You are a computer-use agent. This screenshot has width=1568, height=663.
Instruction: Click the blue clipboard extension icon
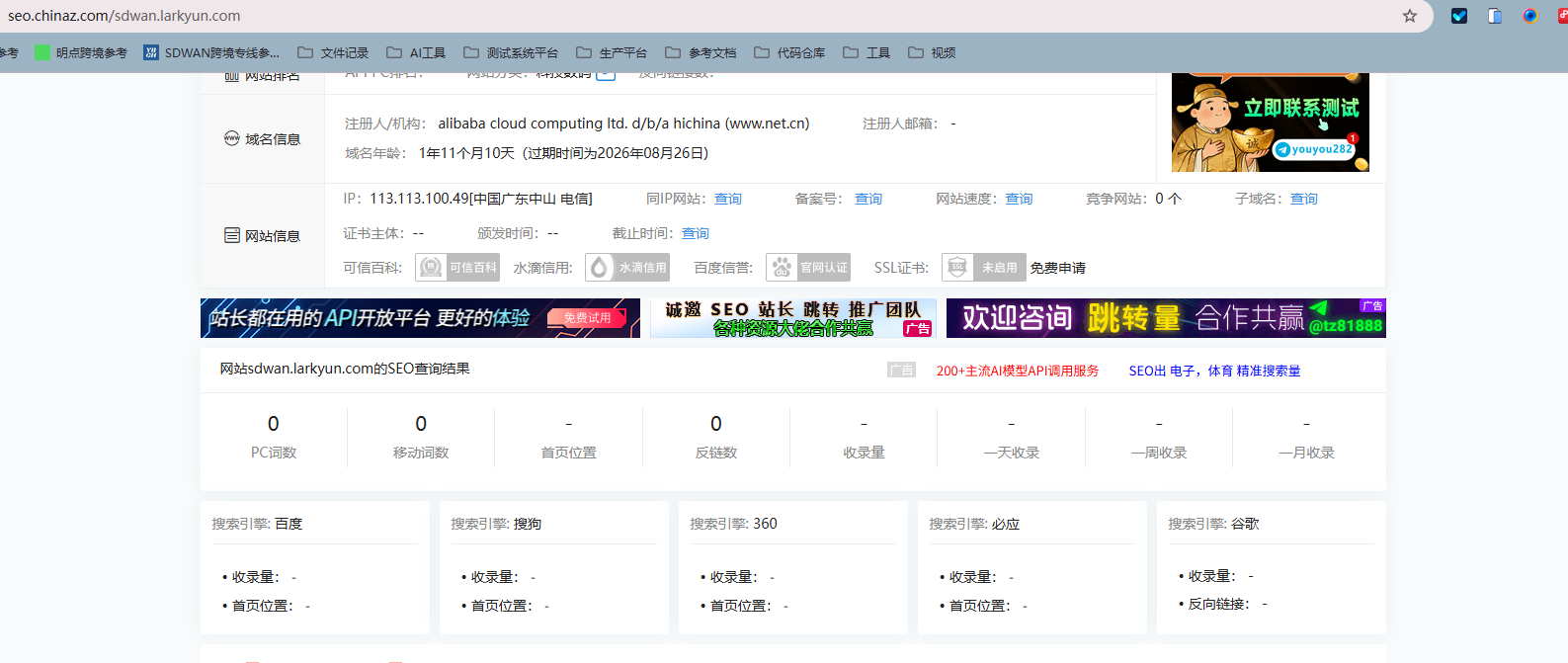click(x=1495, y=16)
